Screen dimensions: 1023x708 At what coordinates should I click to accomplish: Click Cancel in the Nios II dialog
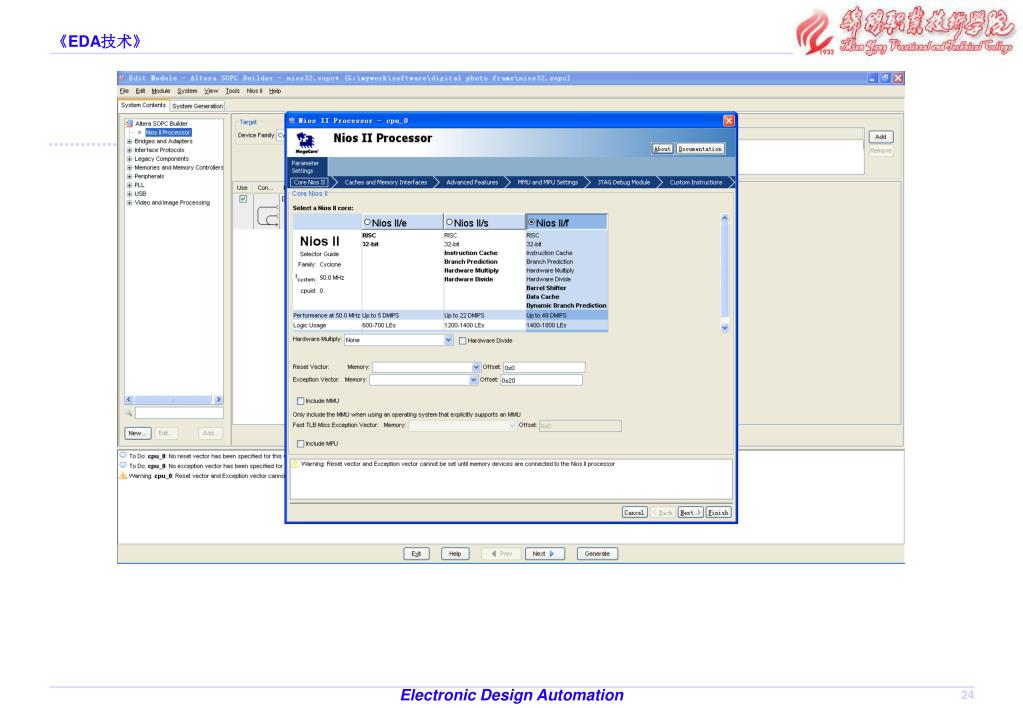[634, 513]
